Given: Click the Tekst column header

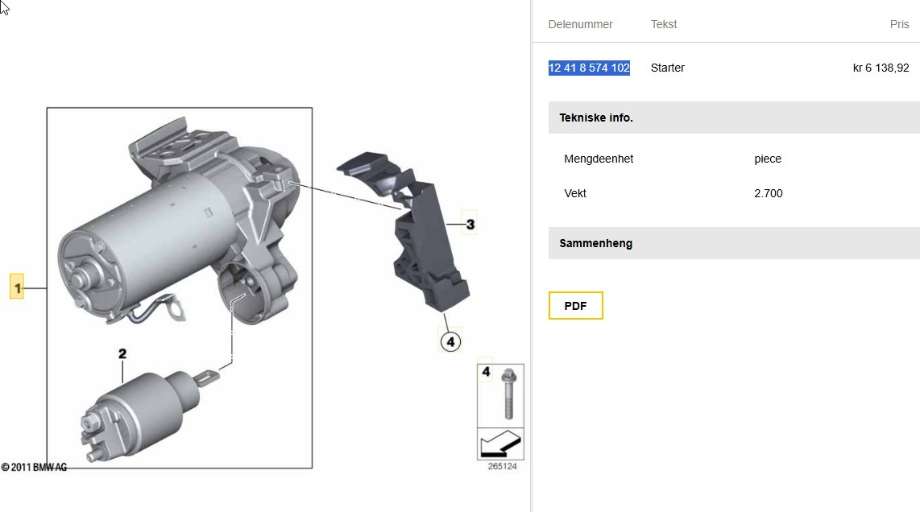Looking at the screenshot, I should pyautogui.click(x=664, y=24).
